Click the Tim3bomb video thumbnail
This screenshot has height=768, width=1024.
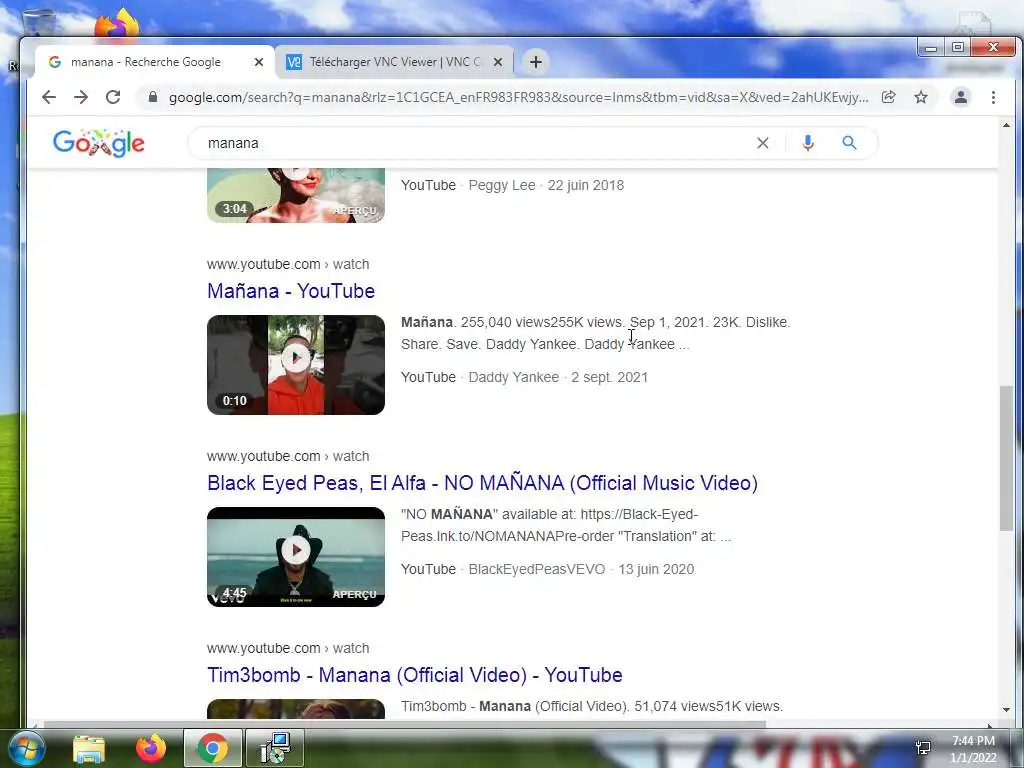[296, 709]
